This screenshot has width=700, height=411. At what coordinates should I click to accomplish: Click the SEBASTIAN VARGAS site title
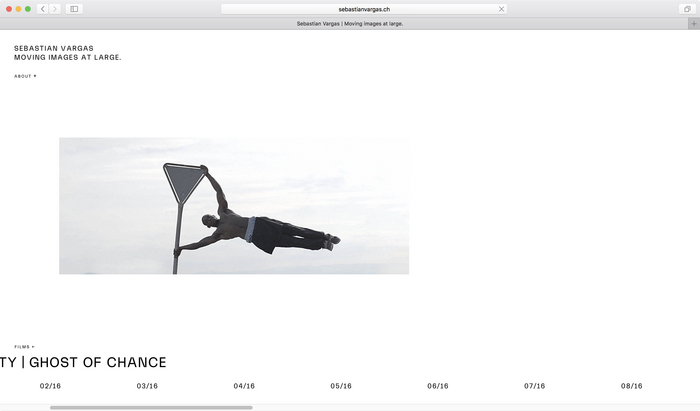point(54,48)
